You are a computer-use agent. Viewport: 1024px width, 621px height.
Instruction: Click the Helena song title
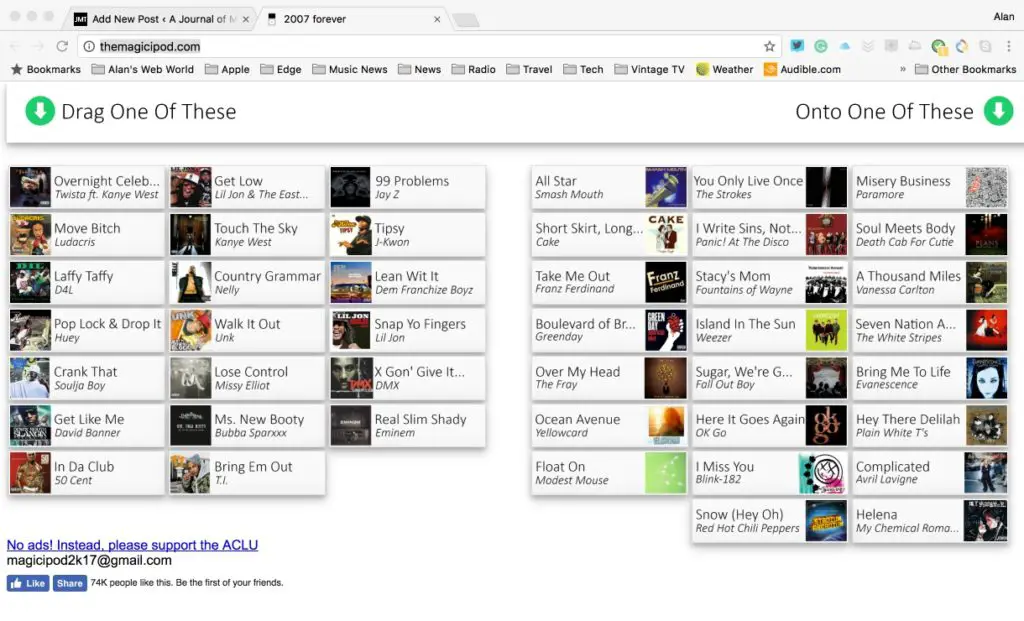(x=876, y=514)
